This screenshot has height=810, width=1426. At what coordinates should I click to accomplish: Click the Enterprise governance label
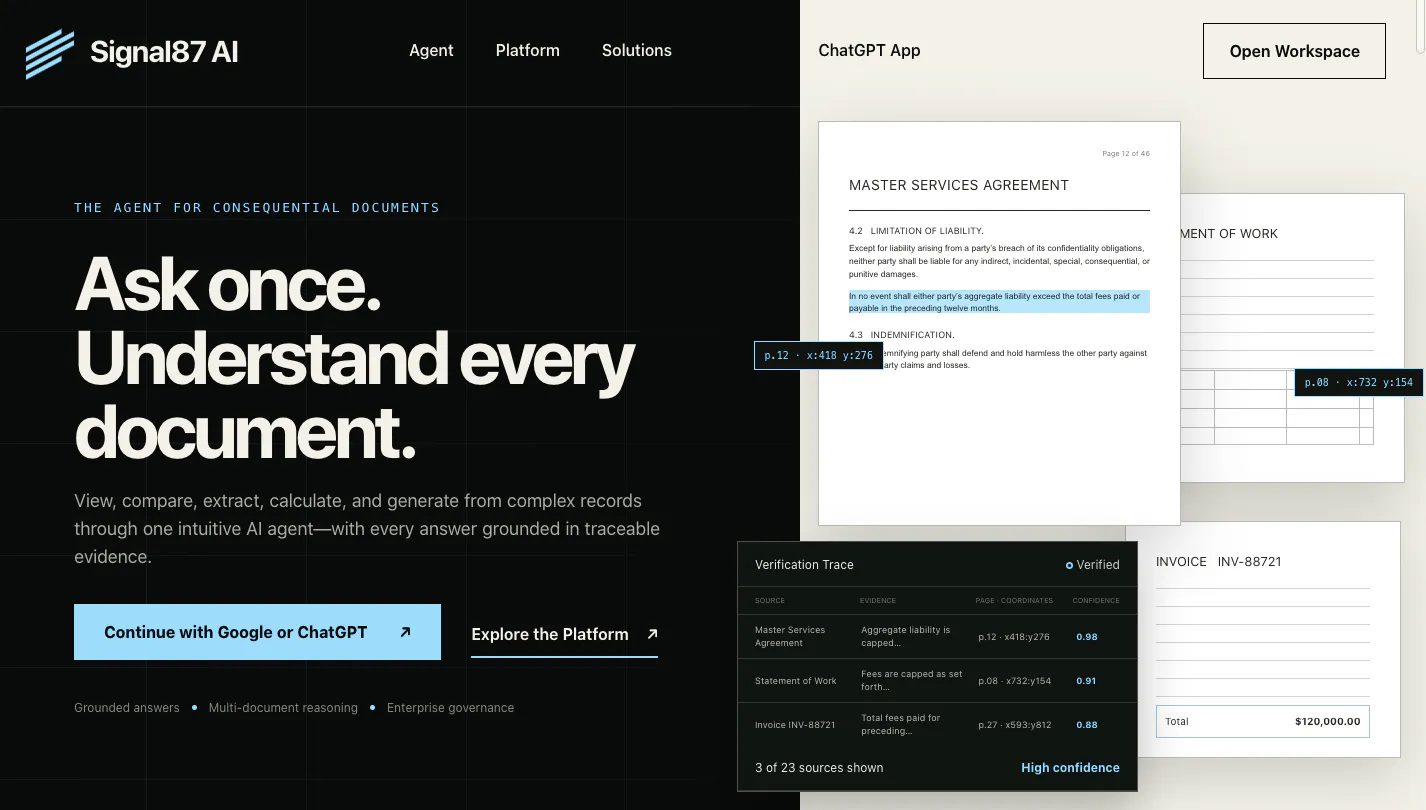[450, 708]
